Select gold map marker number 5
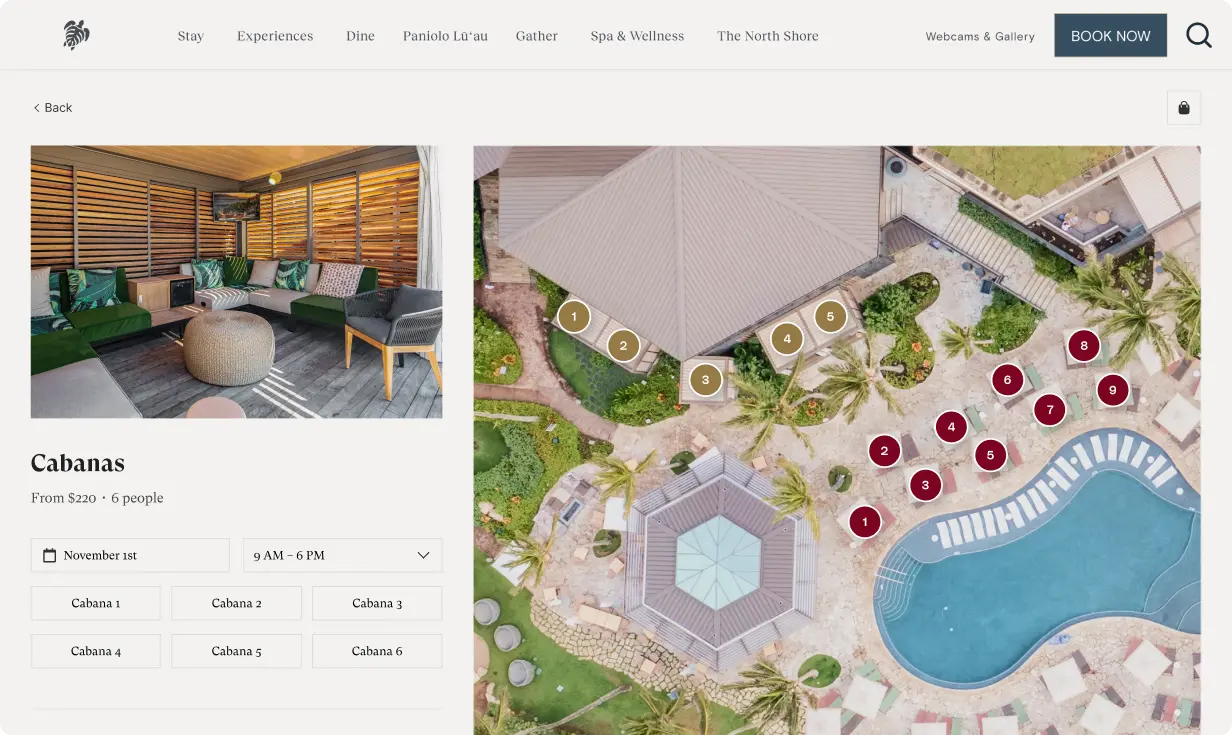 coord(830,317)
